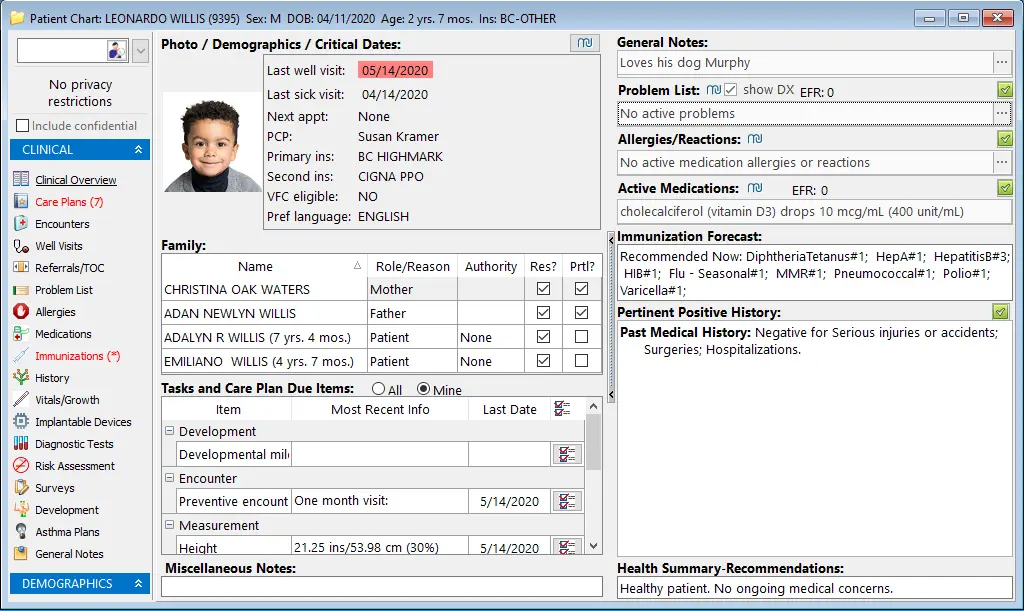Open the dropdown arrow next to patient search
This screenshot has height=611, width=1024.
(x=140, y=50)
